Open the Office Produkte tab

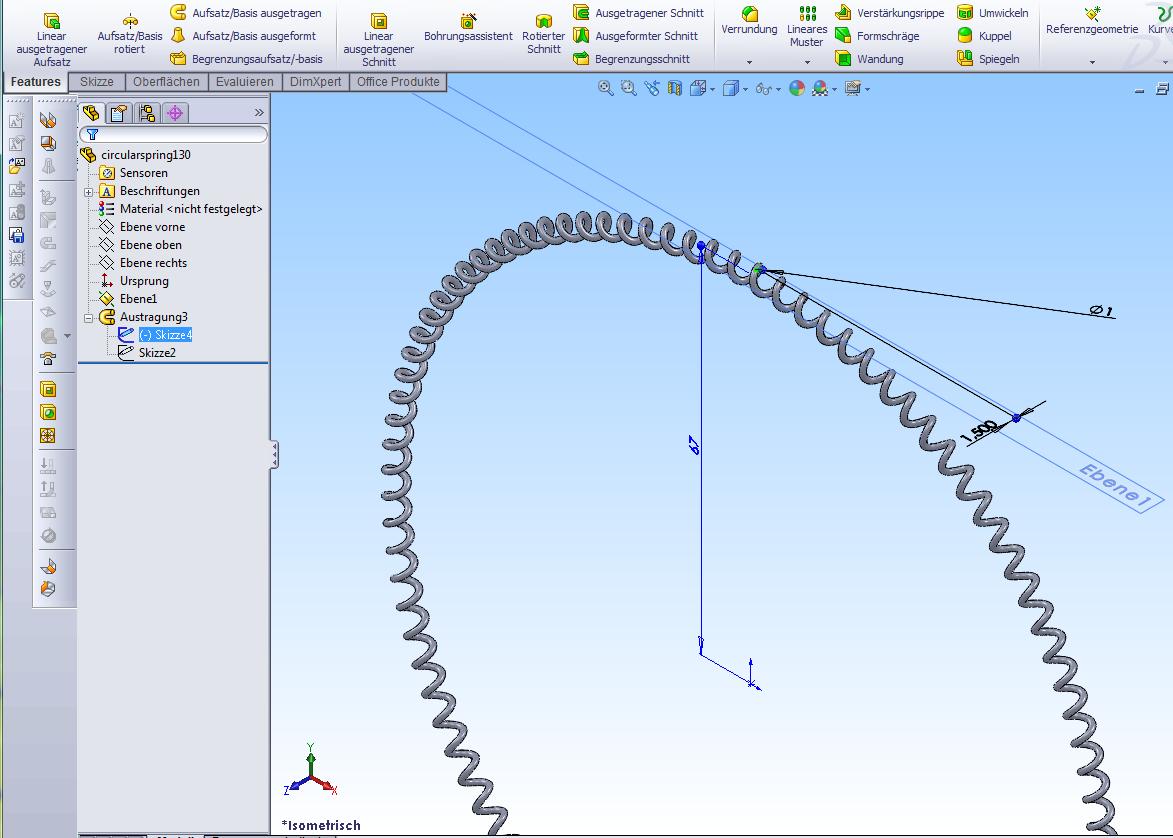(398, 82)
